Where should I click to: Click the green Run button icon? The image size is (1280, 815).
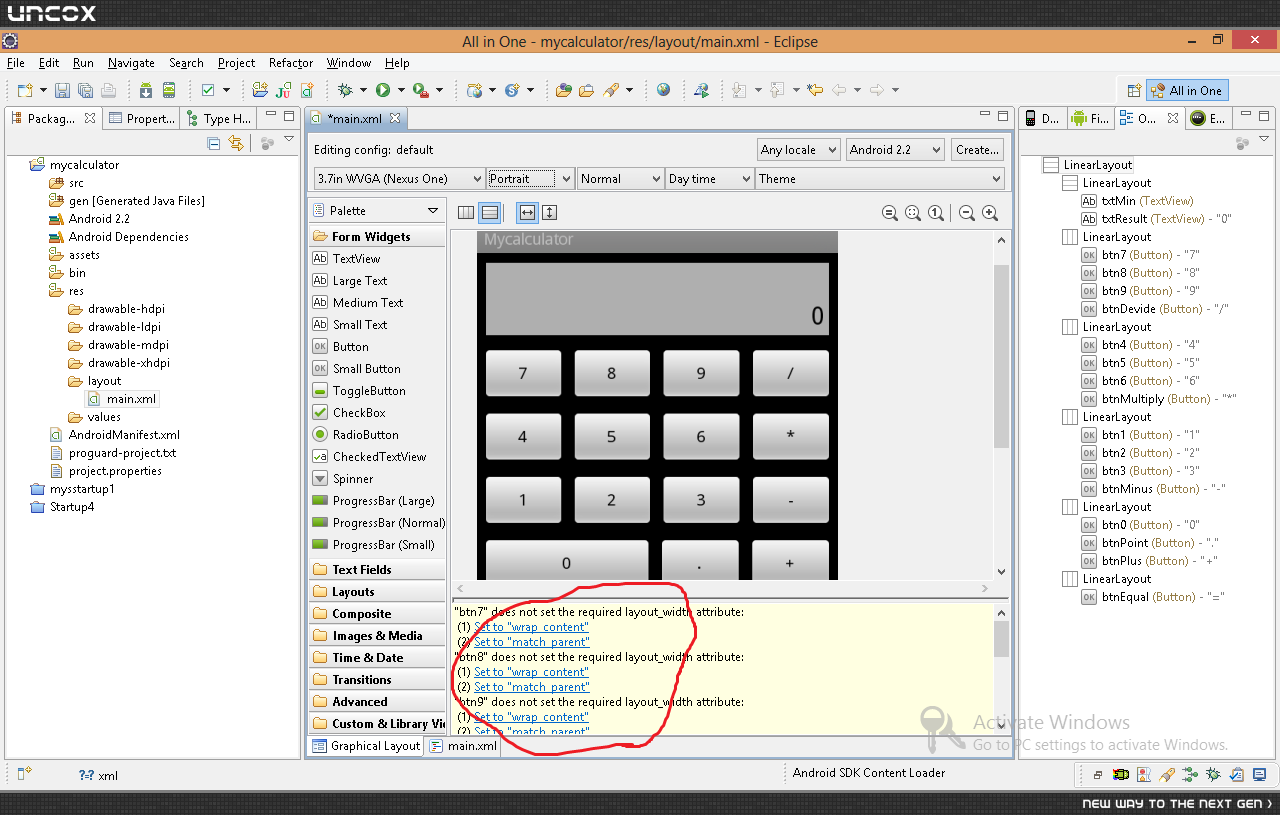pyautogui.click(x=383, y=90)
